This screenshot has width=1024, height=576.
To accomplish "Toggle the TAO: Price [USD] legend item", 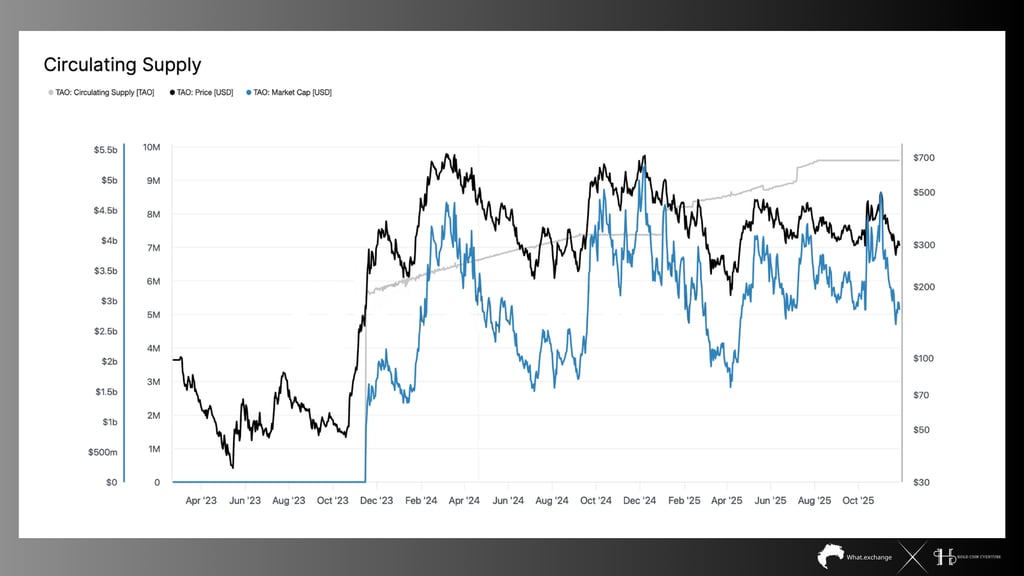I will [x=202, y=93].
